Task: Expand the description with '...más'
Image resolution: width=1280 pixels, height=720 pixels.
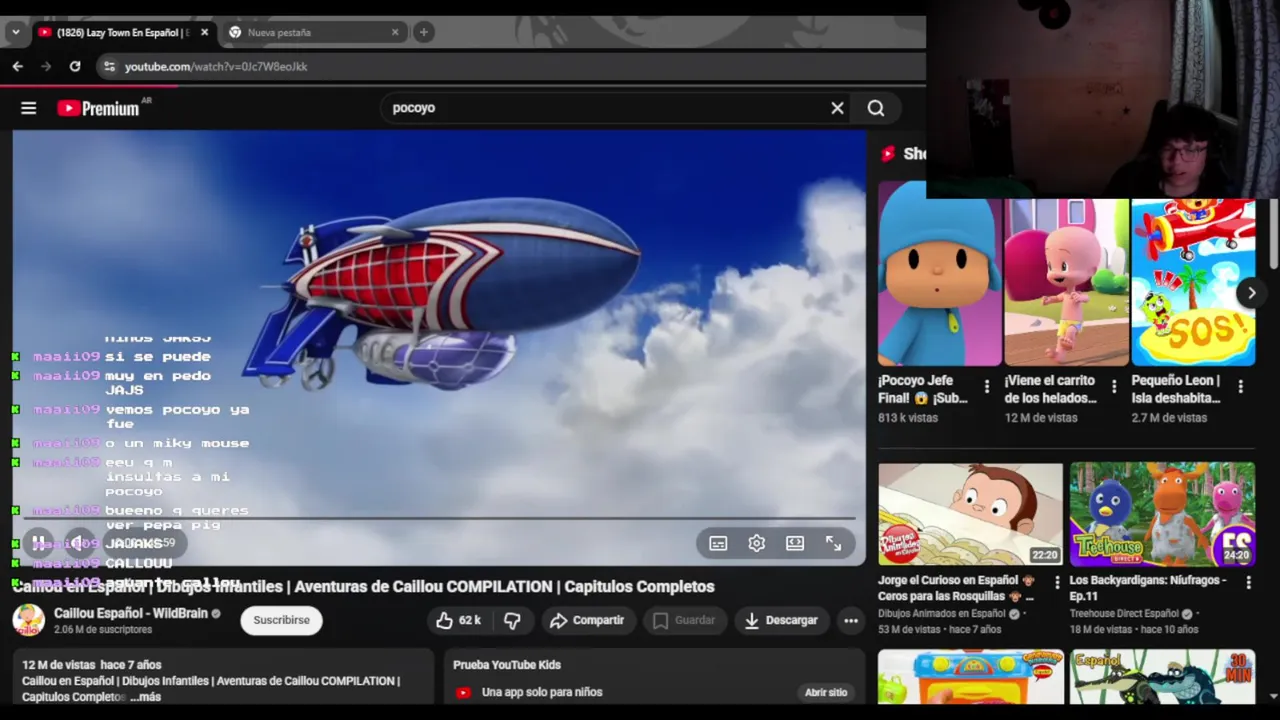Action: point(145,697)
